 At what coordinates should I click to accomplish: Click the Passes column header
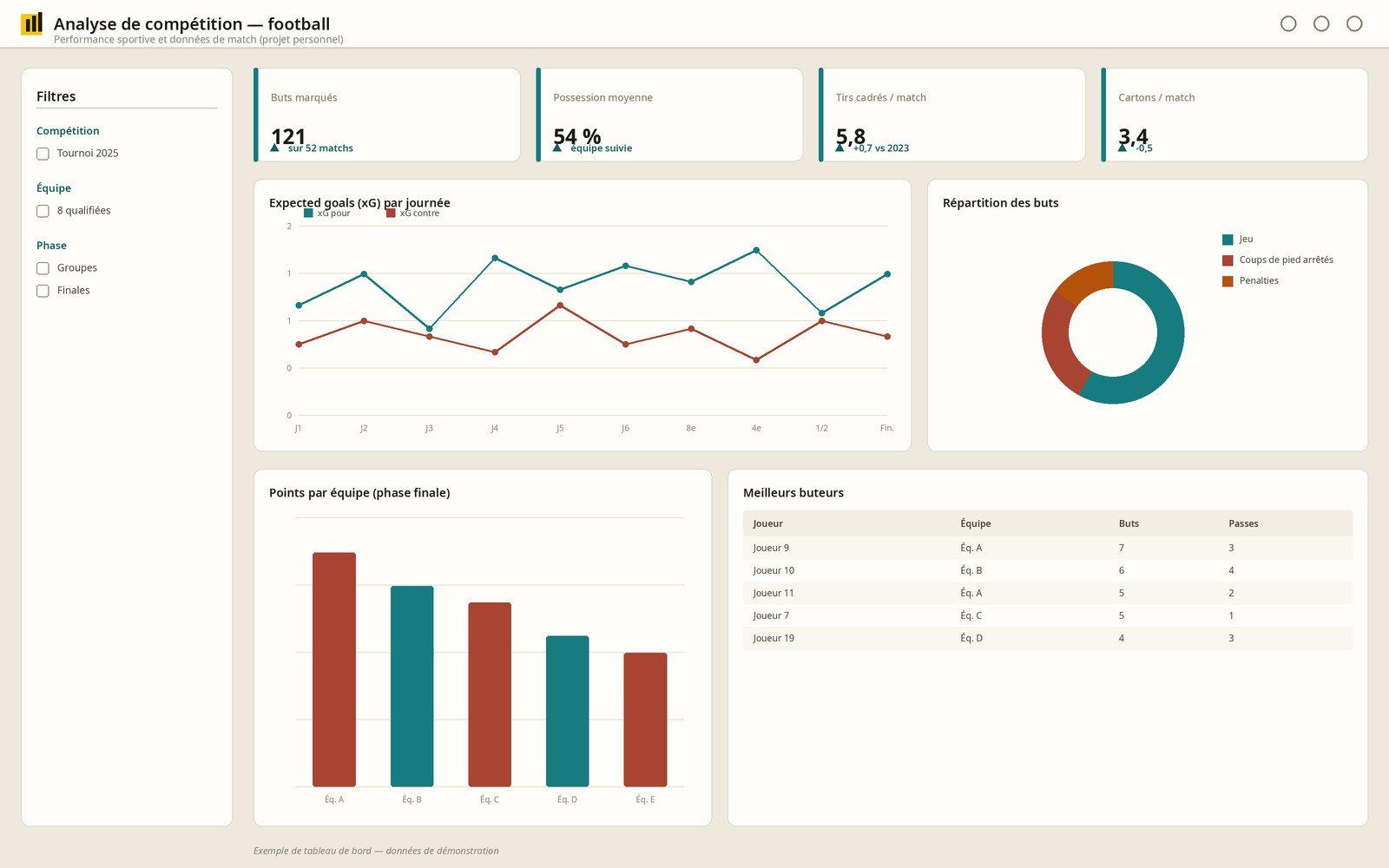1243,523
